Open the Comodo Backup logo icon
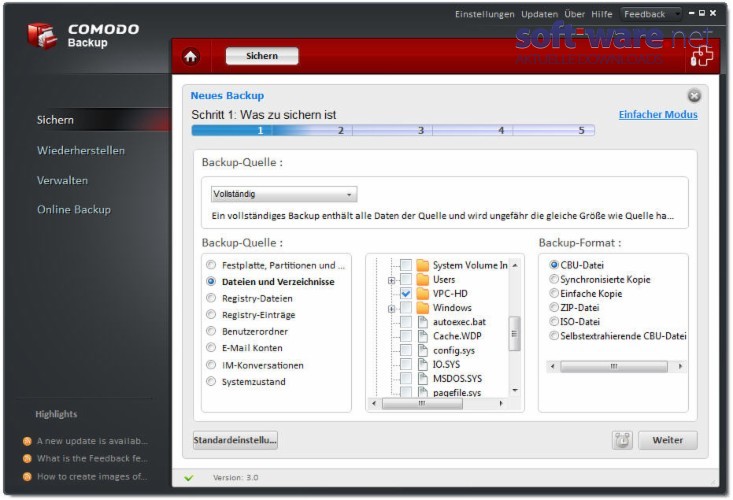Viewport: 733px width, 500px height. (x=42, y=36)
